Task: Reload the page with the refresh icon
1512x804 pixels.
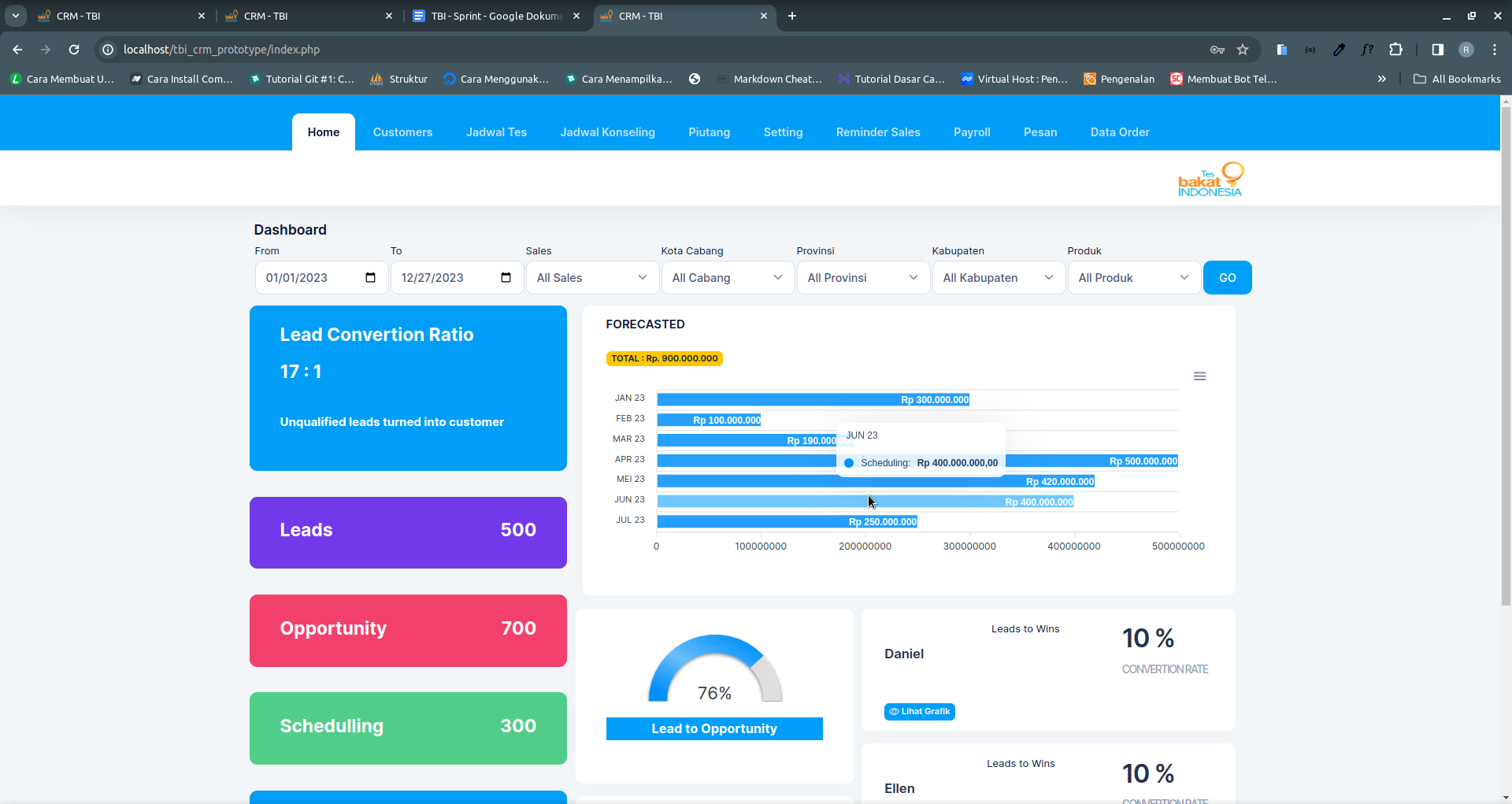Action: coord(74,50)
